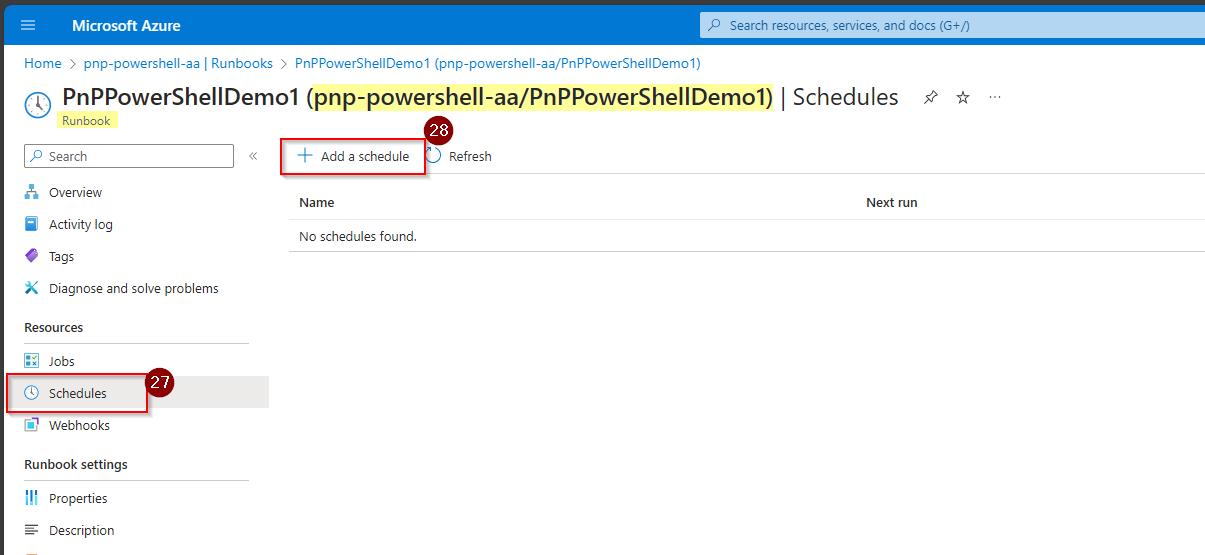The image size is (1205, 555).
Task: Sort by the Name column header
Action: click(x=317, y=202)
